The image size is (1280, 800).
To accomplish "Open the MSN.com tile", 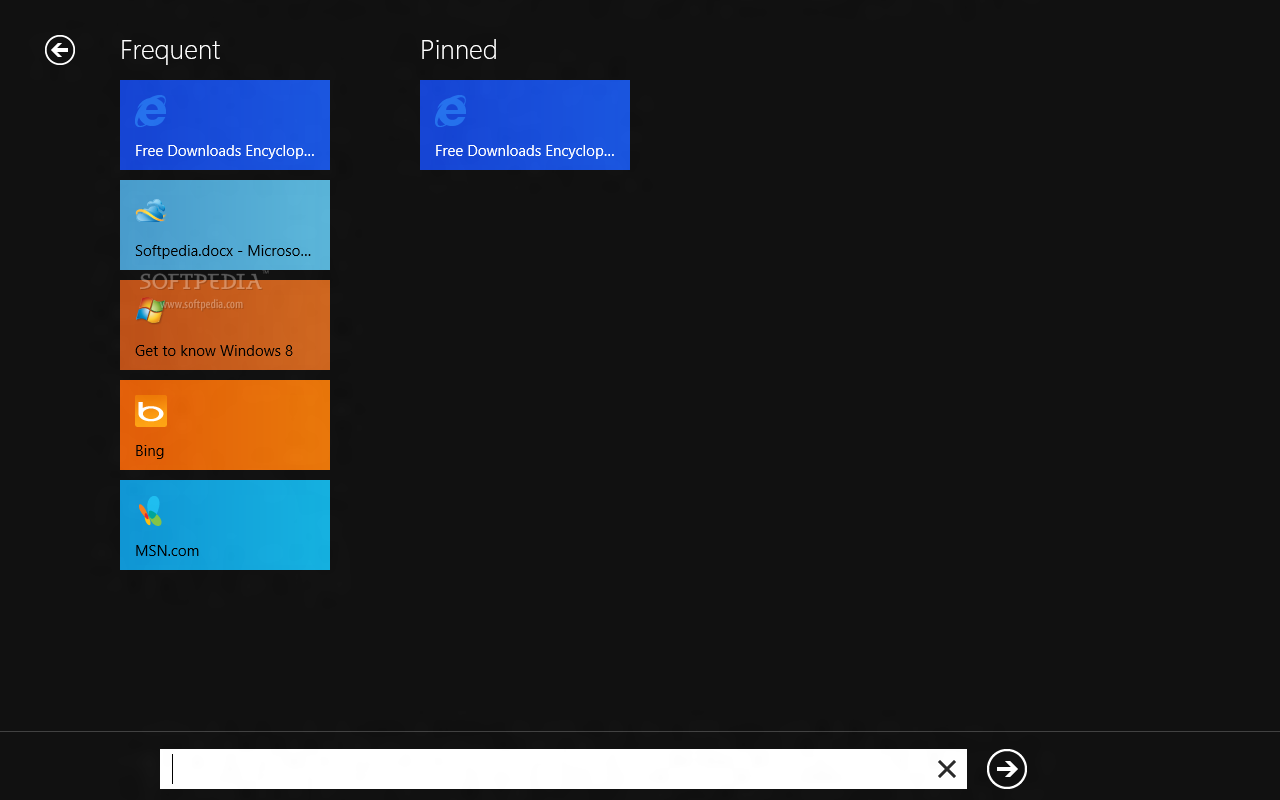I will coord(225,525).
